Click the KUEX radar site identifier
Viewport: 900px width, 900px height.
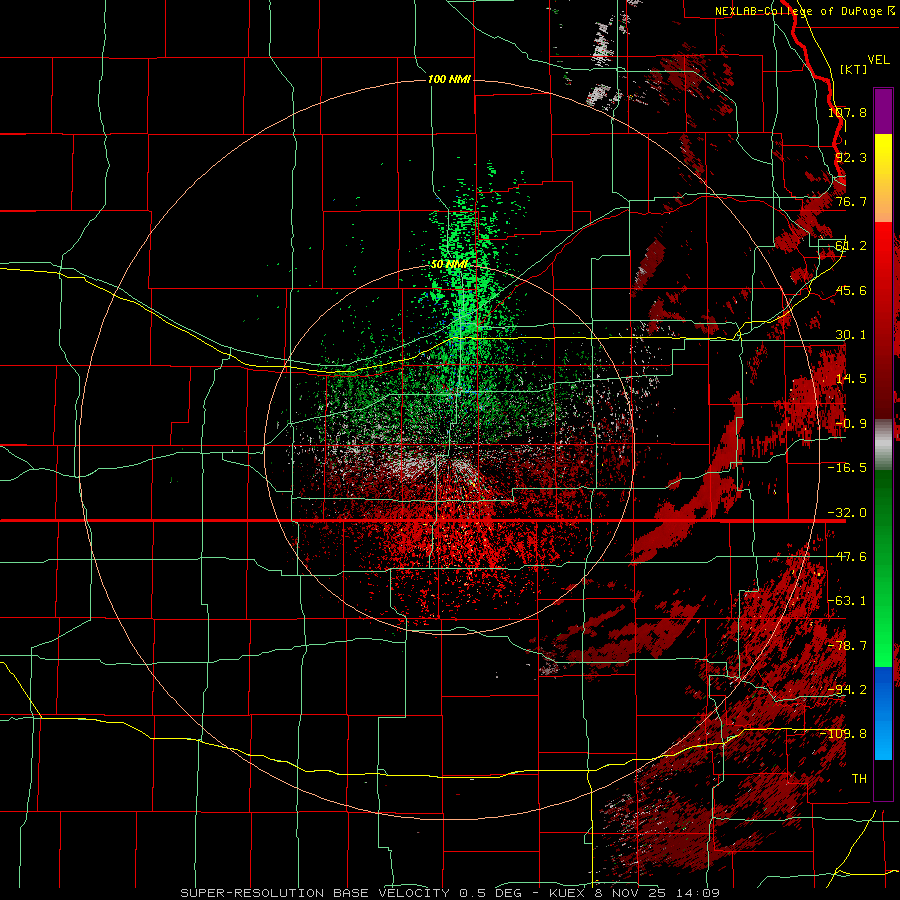(x=568, y=893)
